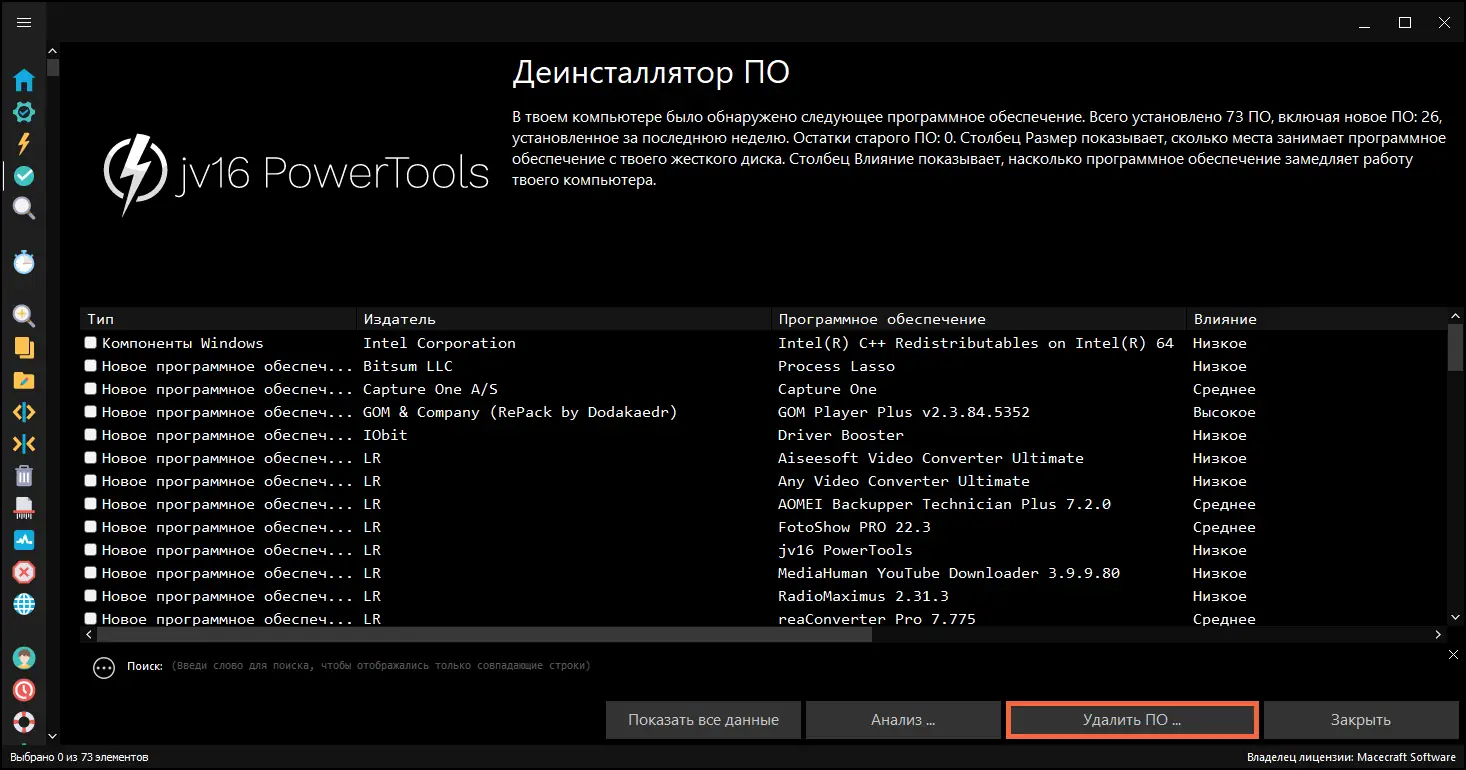Check the Driver Booster row checkbox
This screenshot has width=1466, height=770.
coord(91,435)
